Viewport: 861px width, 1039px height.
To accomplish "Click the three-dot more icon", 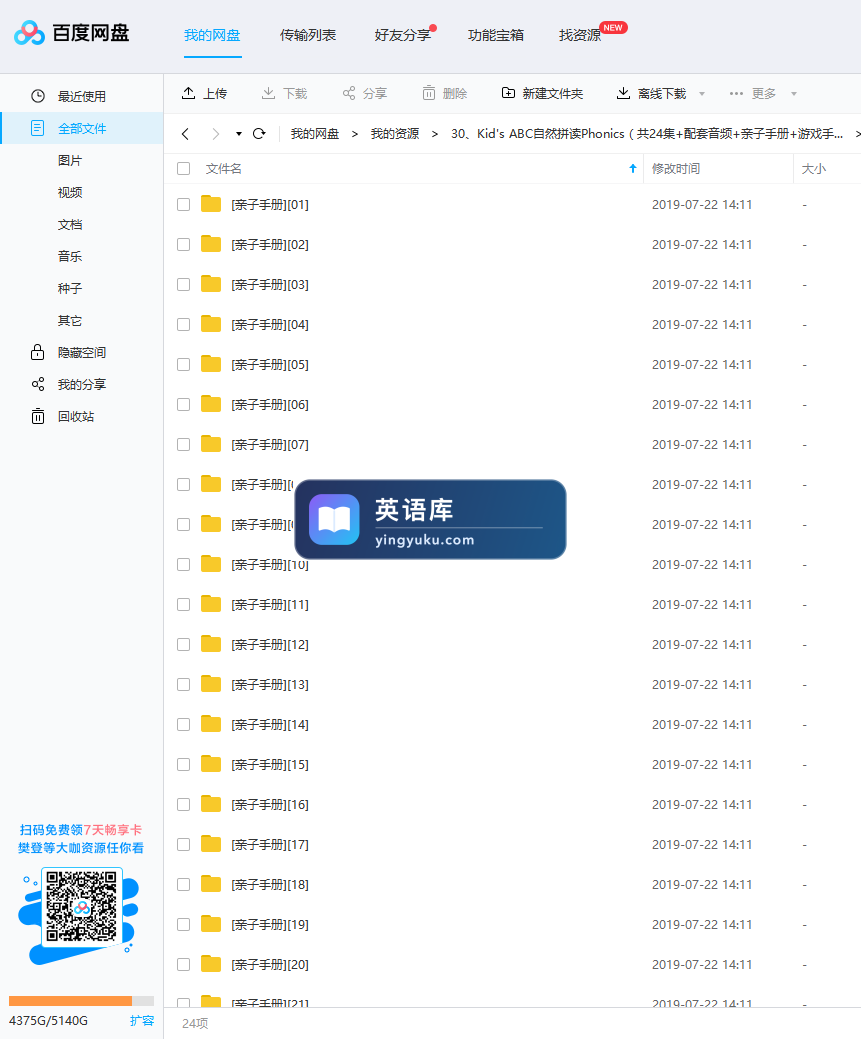I will click(x=736, y=93).
